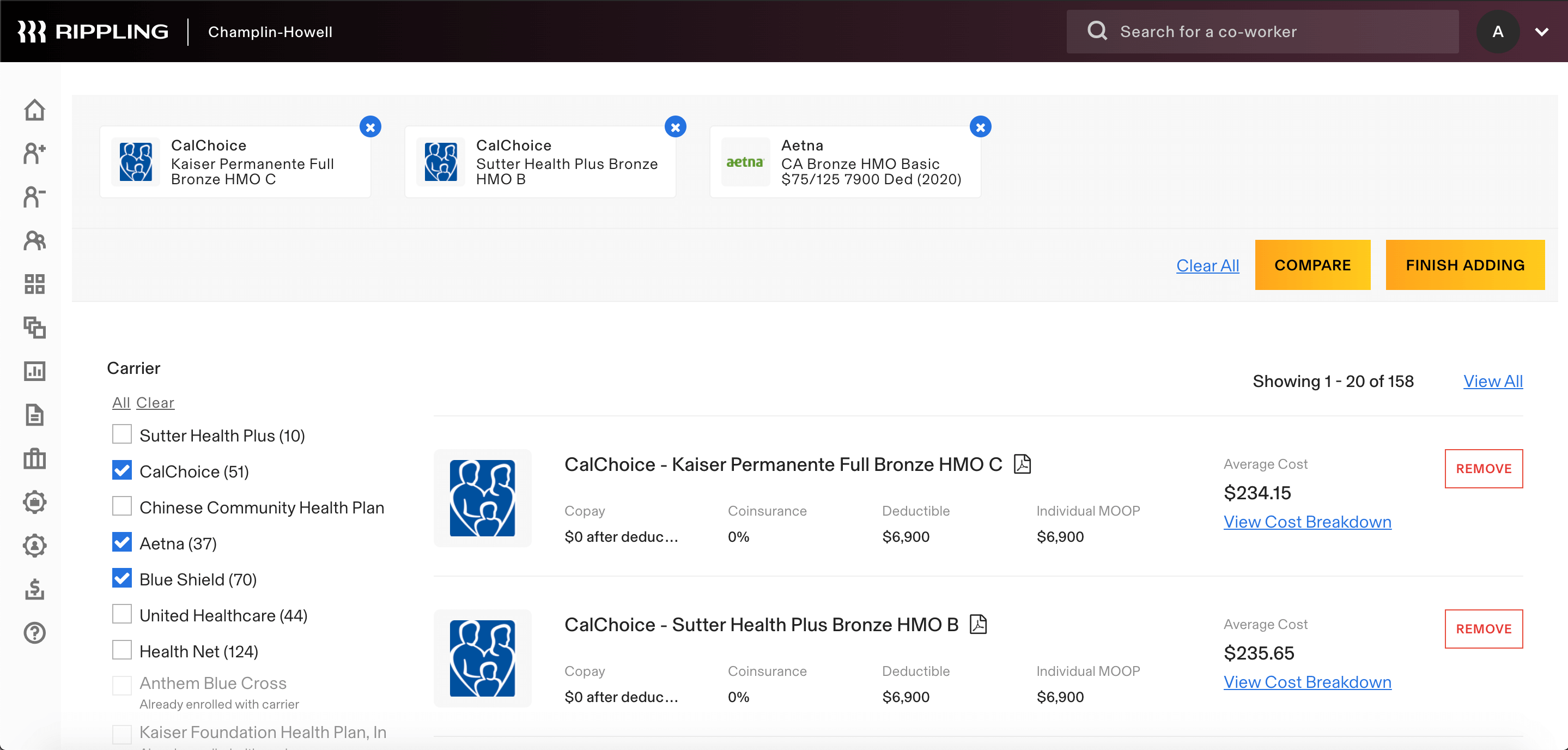Image resolution: width=1568 pixels, height=750 pixels.
Task: Click the carrier Clear link
Action: (x=155, y=402)
